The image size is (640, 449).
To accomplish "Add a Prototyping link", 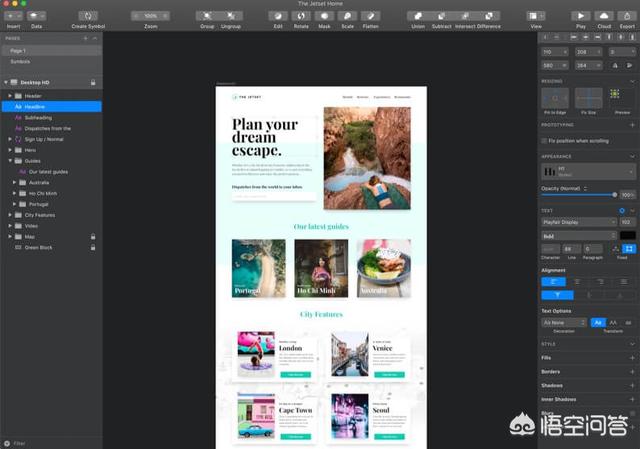I will click(x=632, y=125).
